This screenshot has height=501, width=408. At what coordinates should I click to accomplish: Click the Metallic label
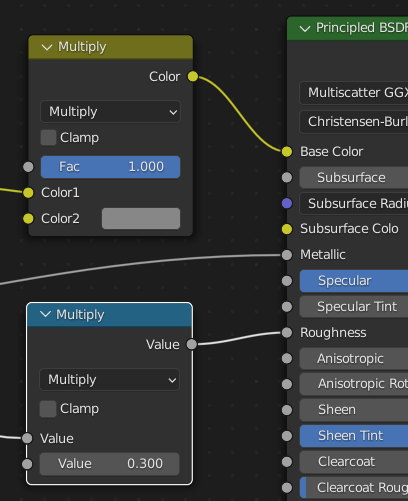(x=323, y=255)
